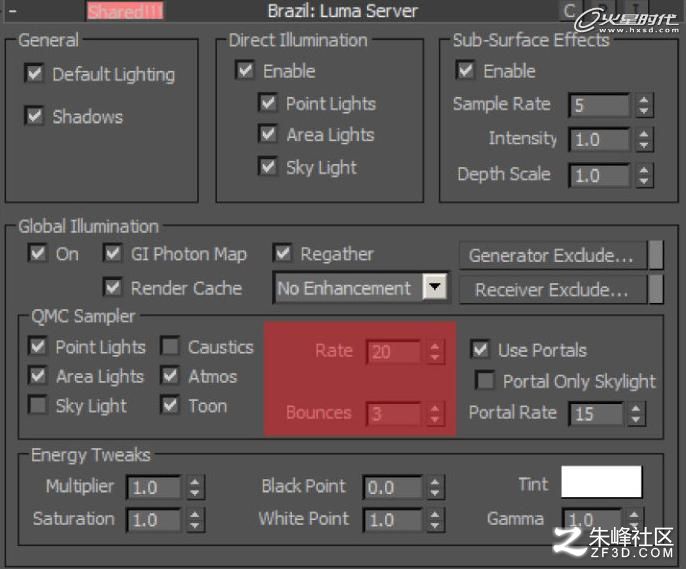686x569 pixels.
Task: Toggle Render Cache checkbox
Action: [112, 287]
